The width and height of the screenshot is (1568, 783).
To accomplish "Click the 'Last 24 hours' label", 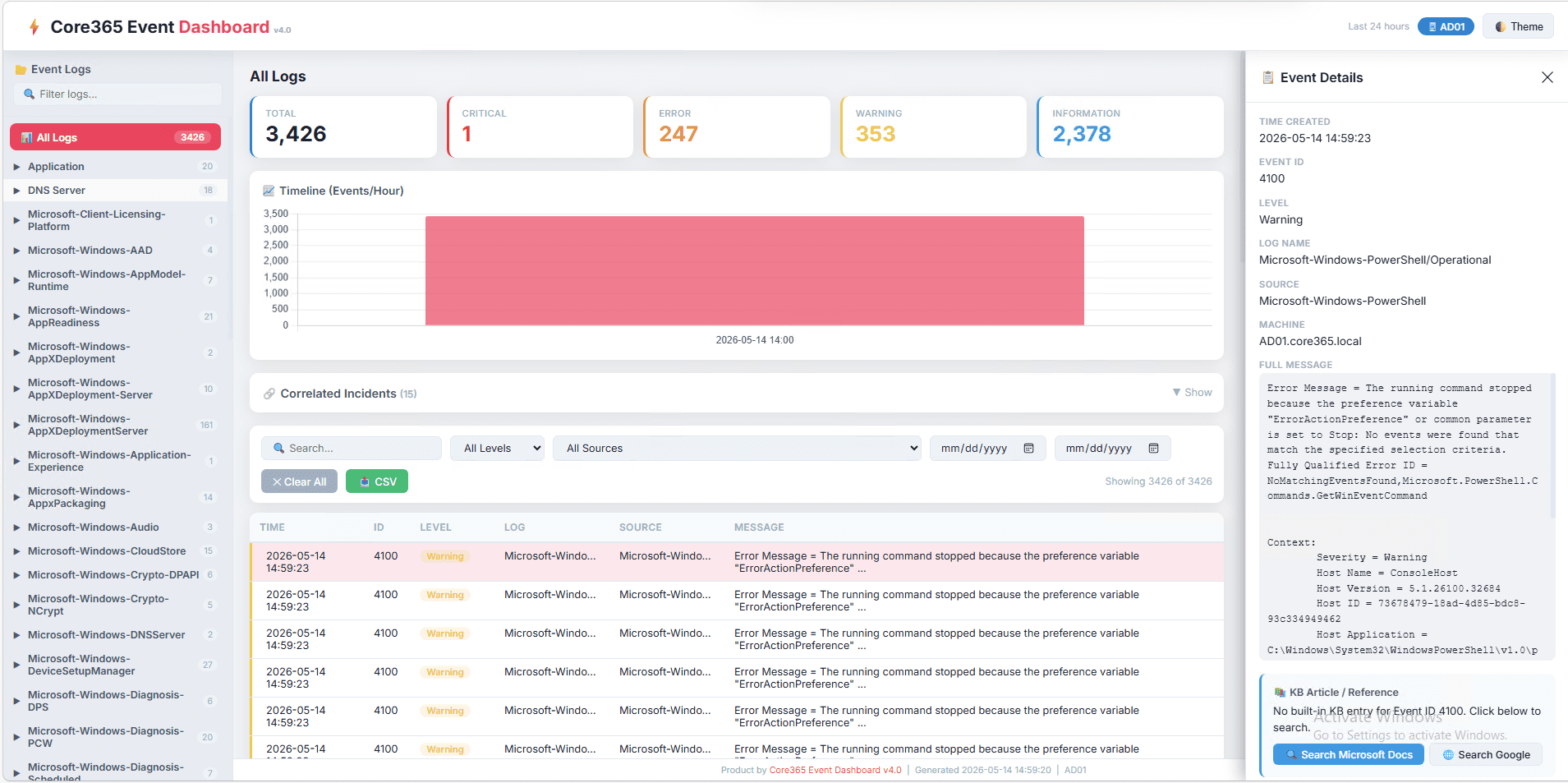I will (x=1378, y=27).
